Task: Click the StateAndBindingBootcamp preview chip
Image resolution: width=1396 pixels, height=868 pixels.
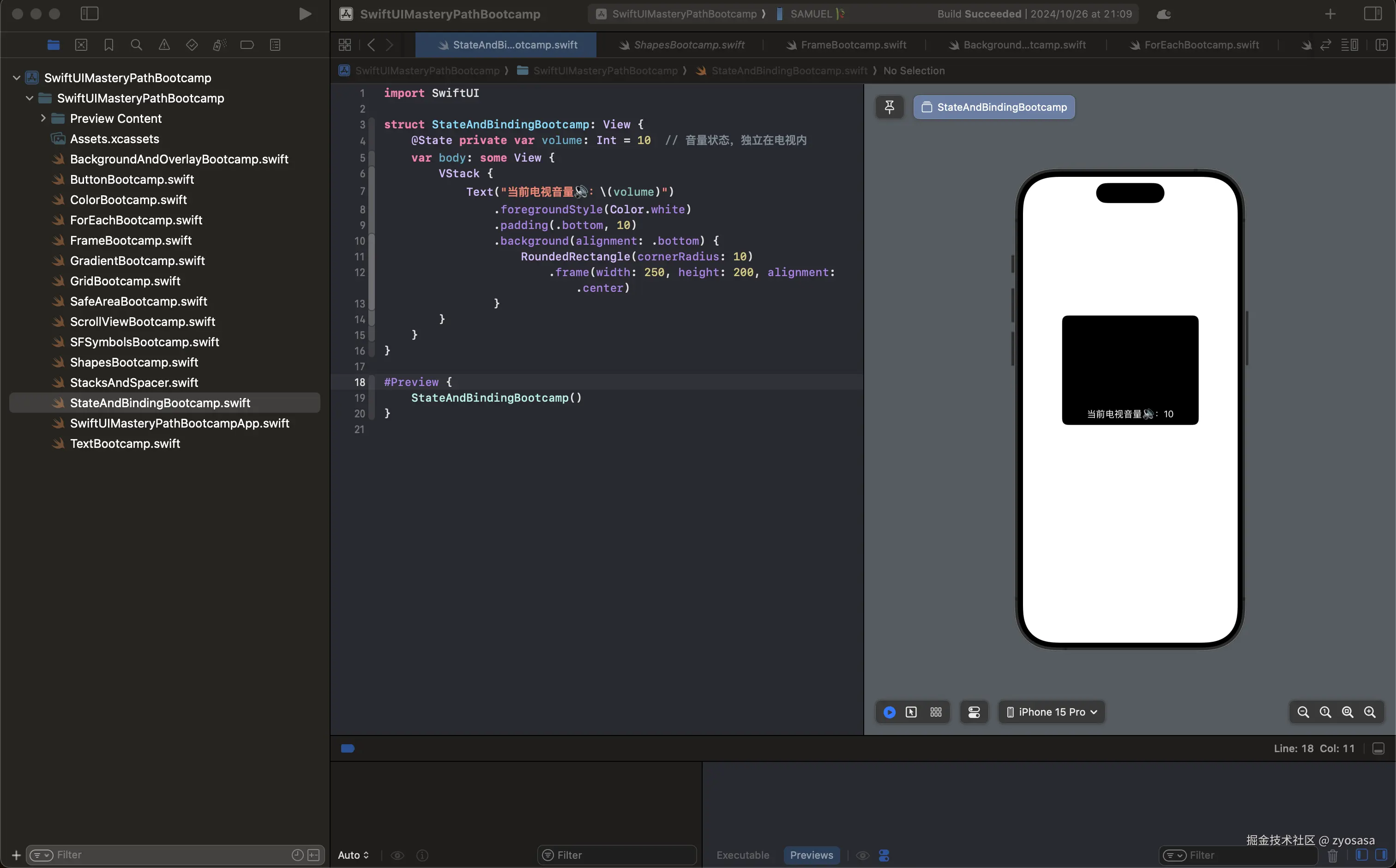Action: [x=993, y=108]
